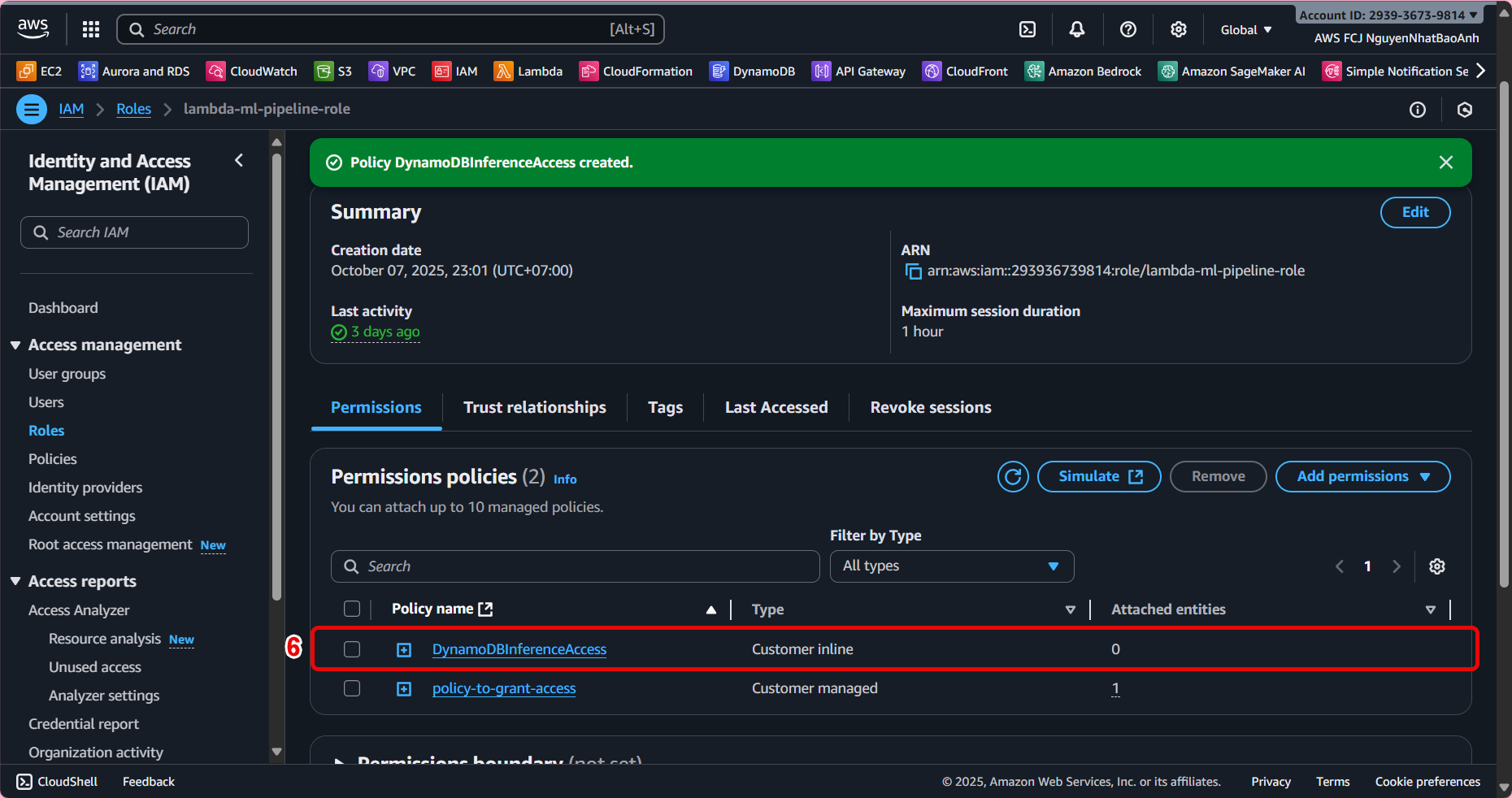Go to Aurora and RDS shortcut
1512x798 pixels.
pyautogui.click(x=134, y=72)
